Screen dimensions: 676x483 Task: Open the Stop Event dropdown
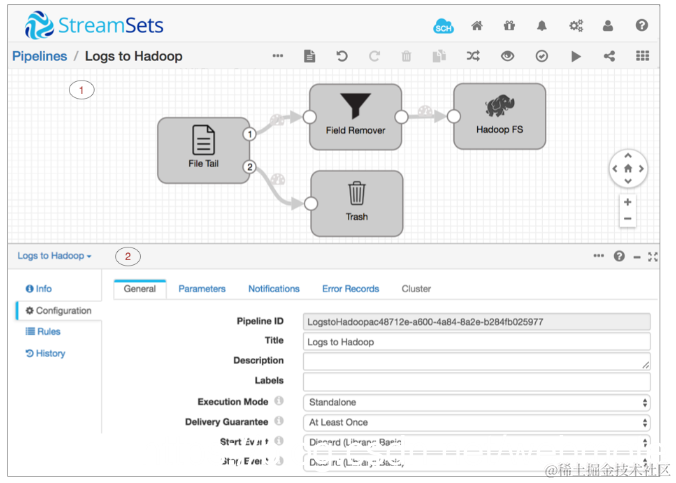click(x=476, y=462)
